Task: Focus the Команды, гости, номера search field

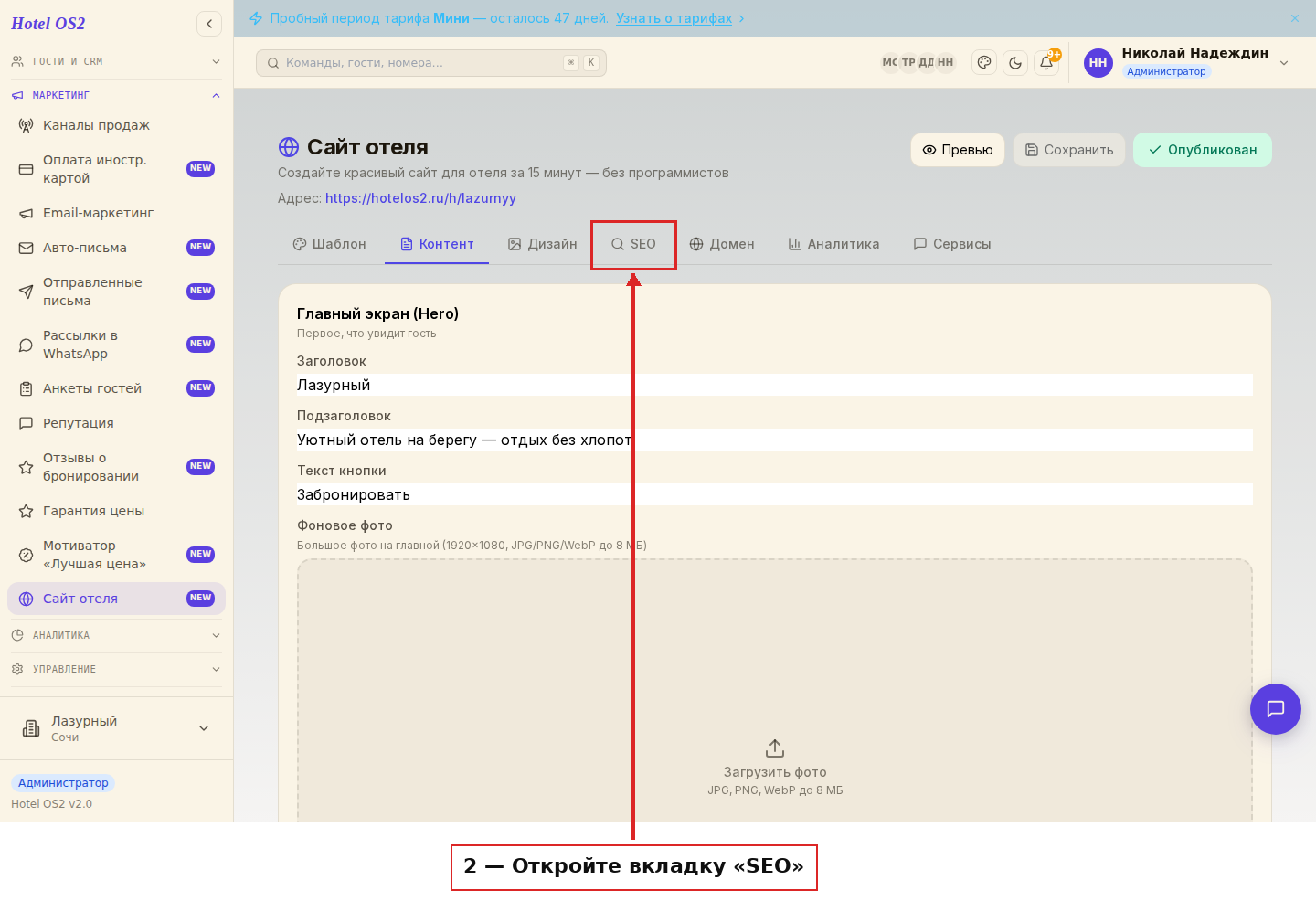Action: pos(431,63)
